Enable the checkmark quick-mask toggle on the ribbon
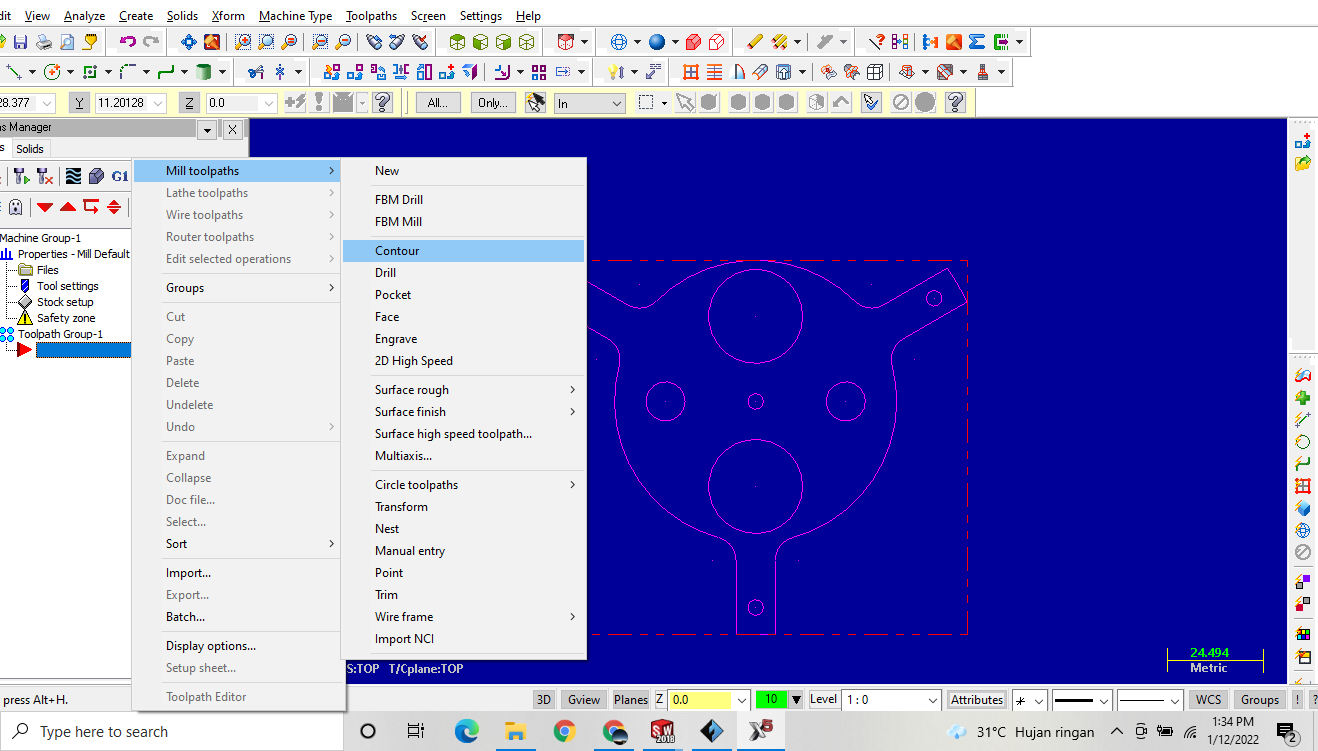This screenshot has width=1318, height=751. pos(870,101)
